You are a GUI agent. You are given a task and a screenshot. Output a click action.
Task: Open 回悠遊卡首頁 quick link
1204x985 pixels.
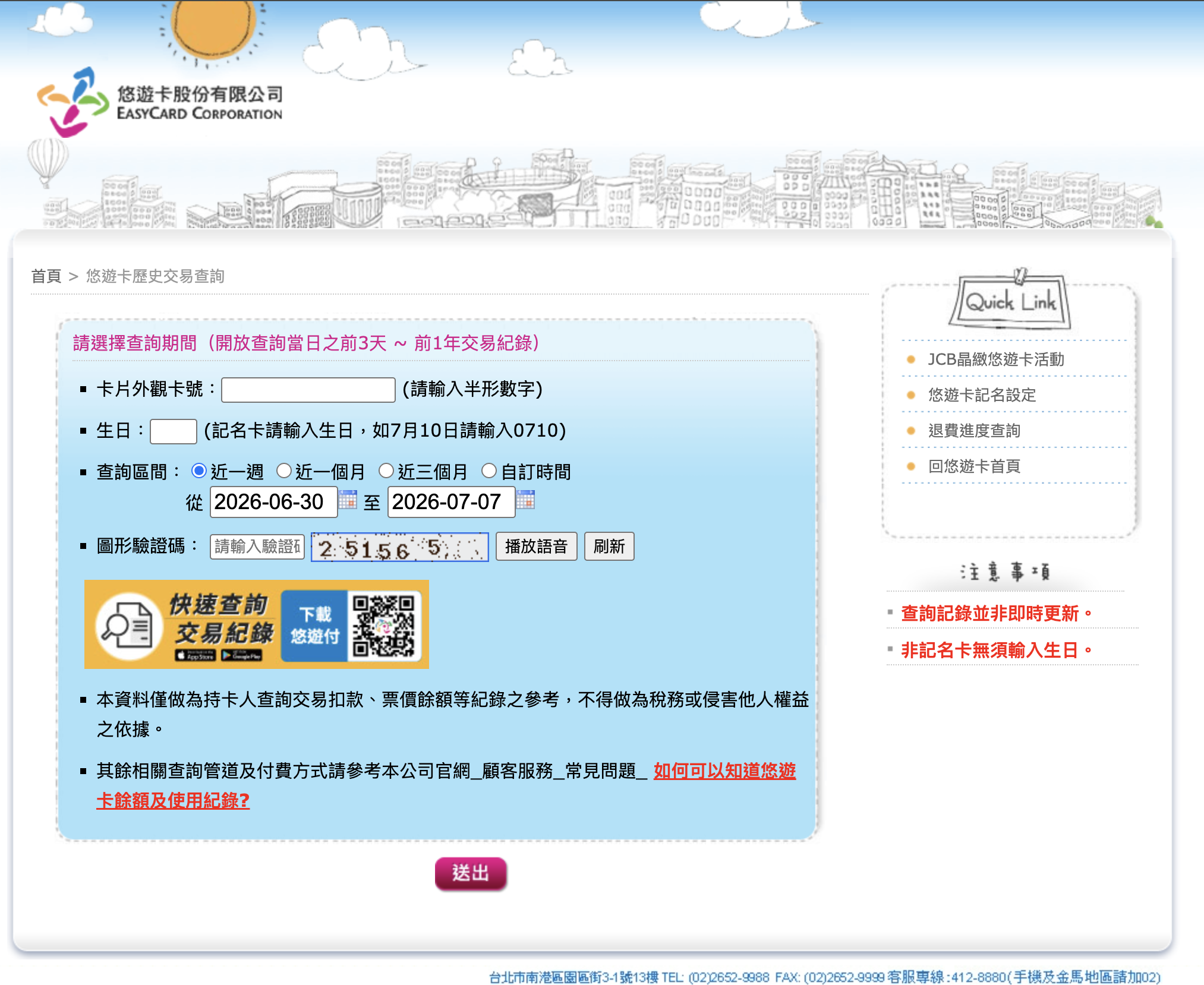[x=974, y=466]
